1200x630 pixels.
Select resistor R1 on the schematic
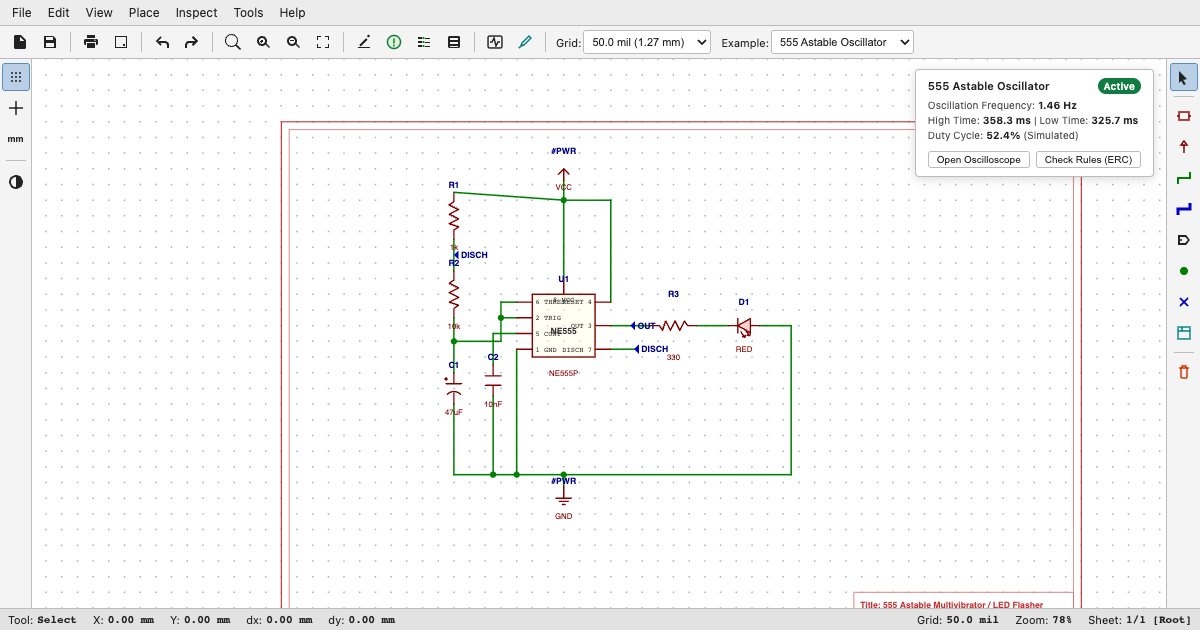point(453,215)
